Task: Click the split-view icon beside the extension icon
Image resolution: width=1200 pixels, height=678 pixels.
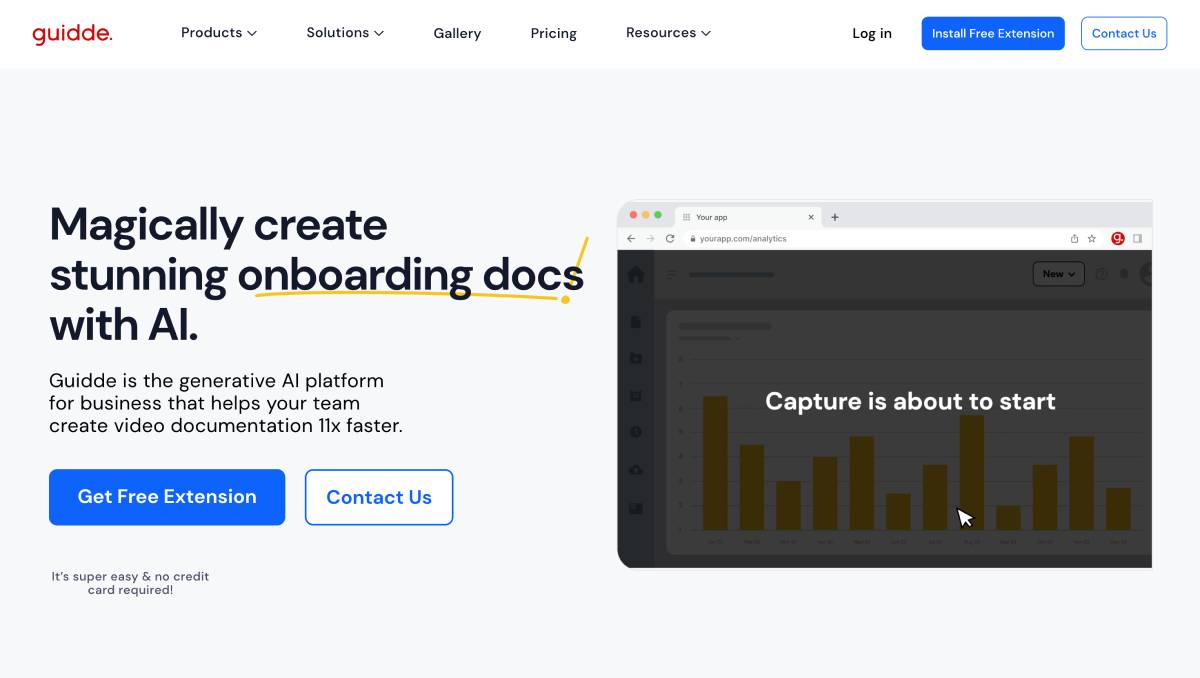Action: click(1137, 238)
